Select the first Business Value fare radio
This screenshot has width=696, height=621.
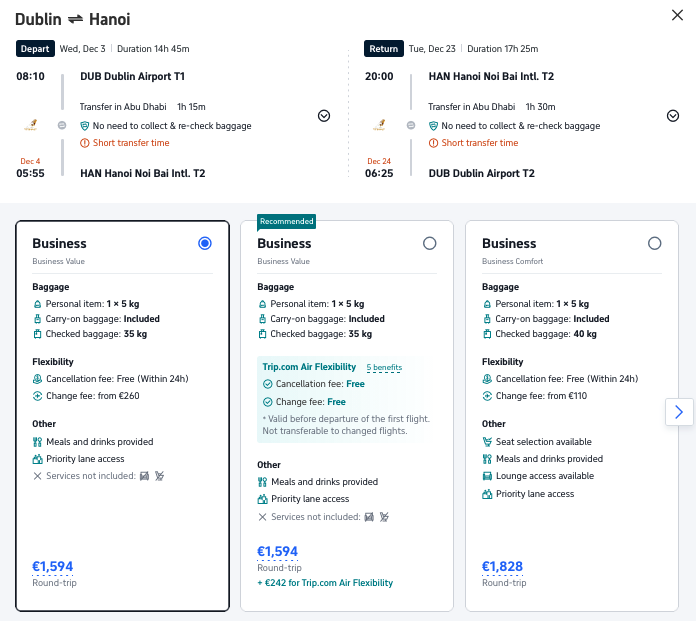click(205, 243)
